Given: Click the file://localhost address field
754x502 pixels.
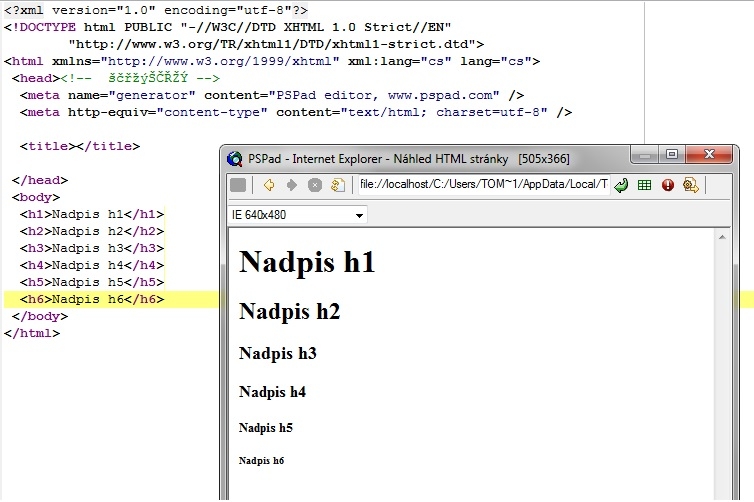Looking at the screenshot, I should [484, 184].
